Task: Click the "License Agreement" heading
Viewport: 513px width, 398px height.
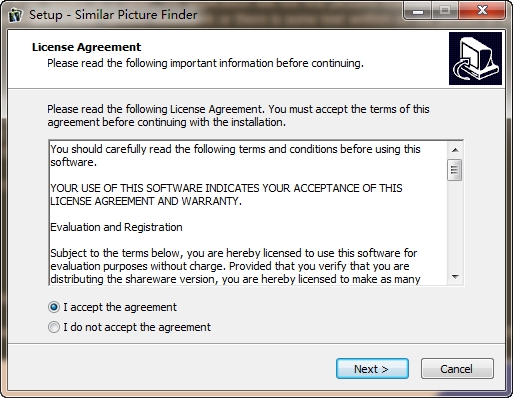Action: tap(87, 47)
